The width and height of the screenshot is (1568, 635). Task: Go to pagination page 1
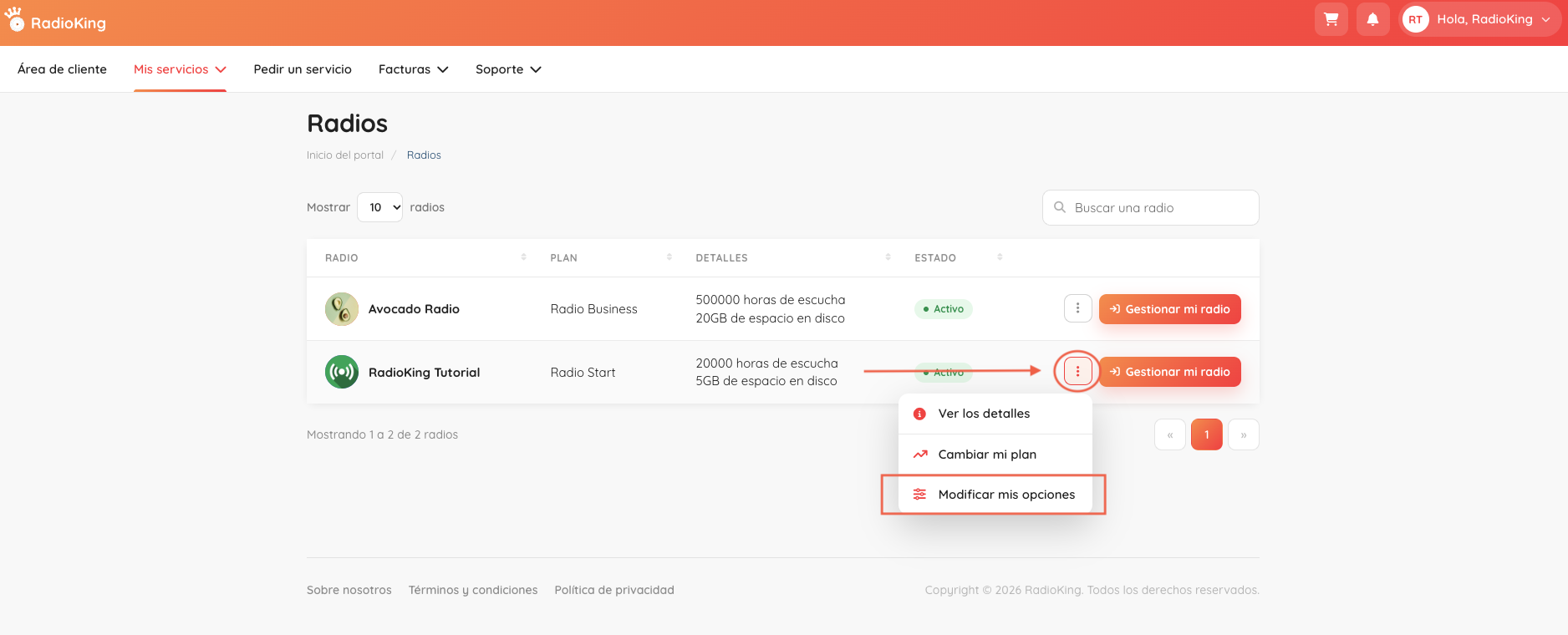tap(1207, 434)
